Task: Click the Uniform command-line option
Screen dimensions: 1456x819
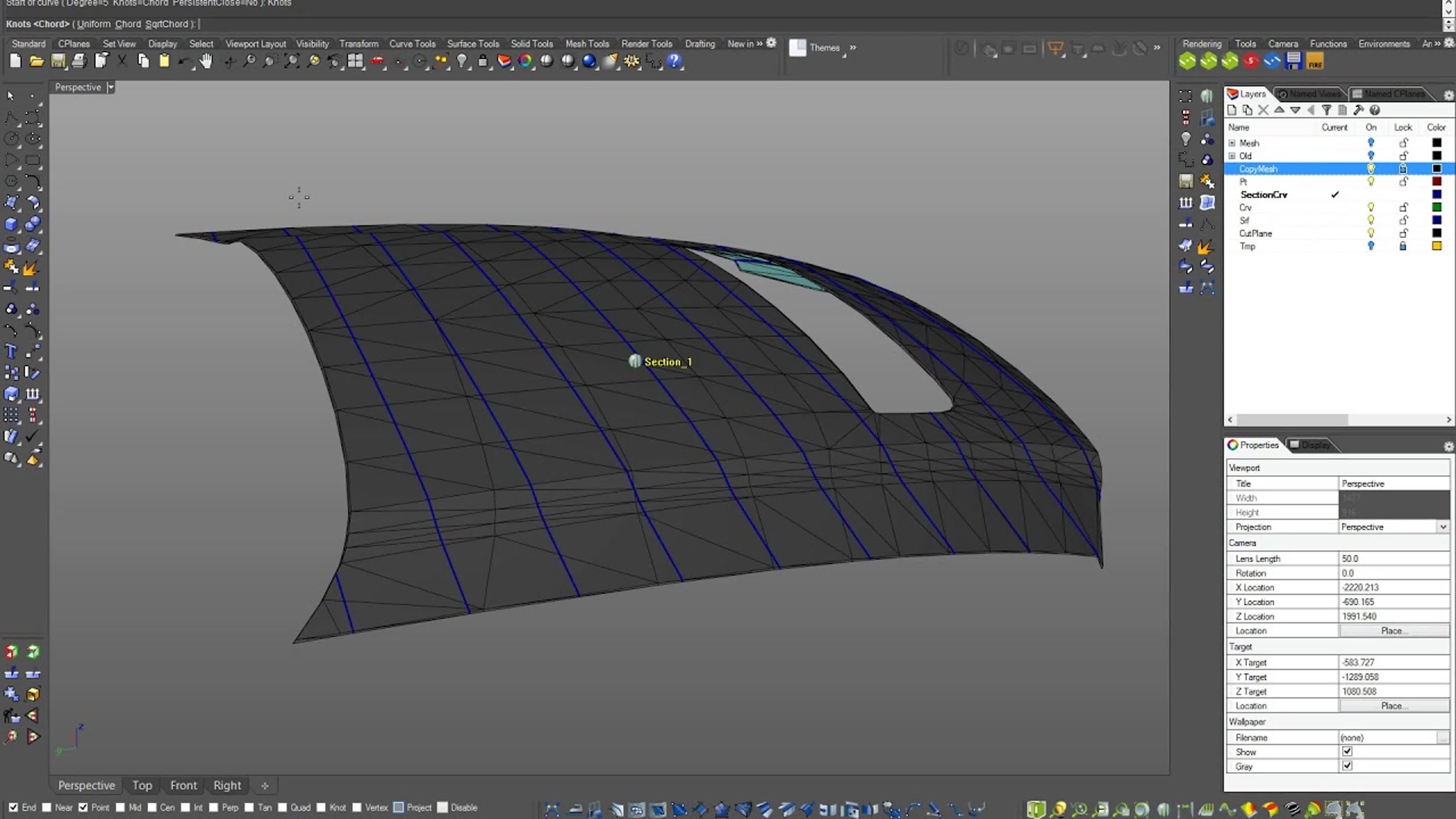Action: click(94, 24)
